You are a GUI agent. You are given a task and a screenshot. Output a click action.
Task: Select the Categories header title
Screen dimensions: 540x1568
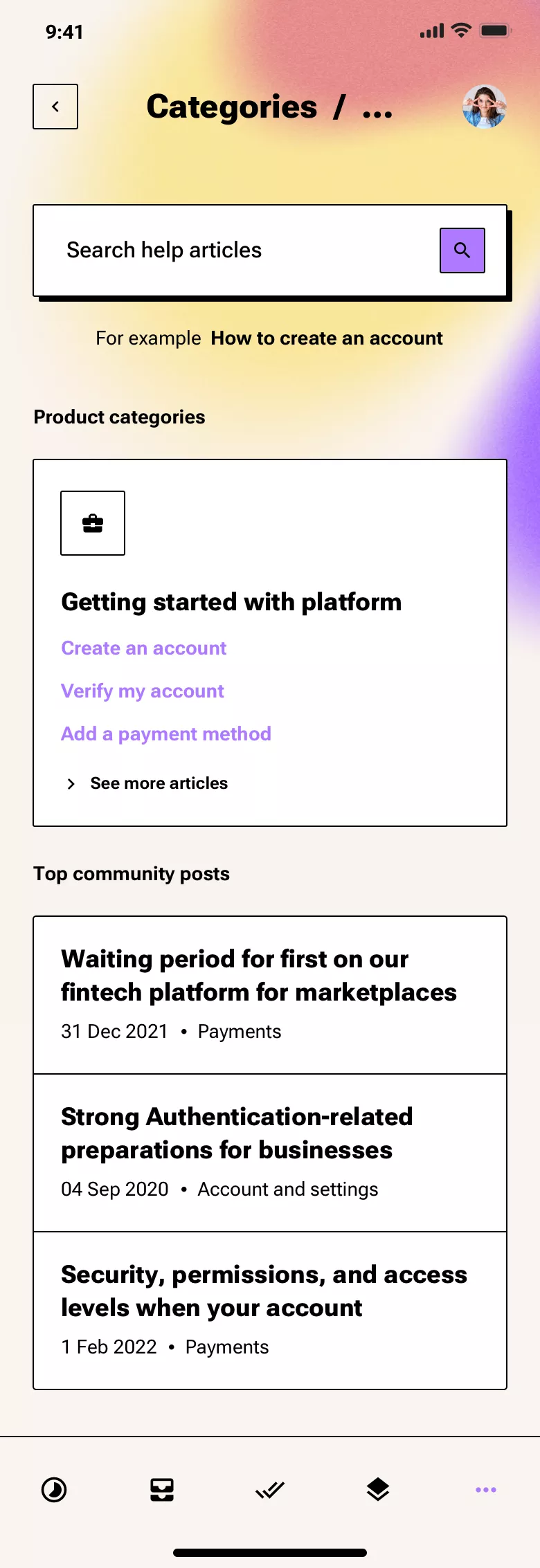231,106
